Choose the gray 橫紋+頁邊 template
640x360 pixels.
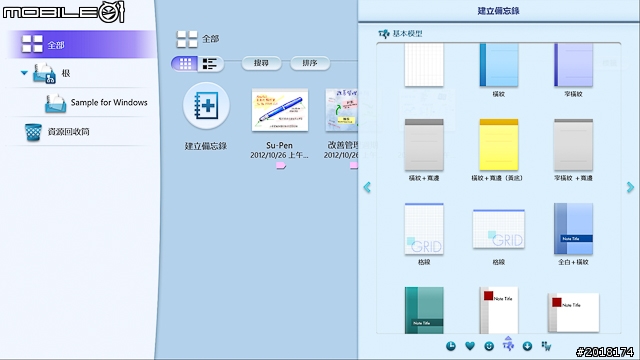(x=424, y=145)
